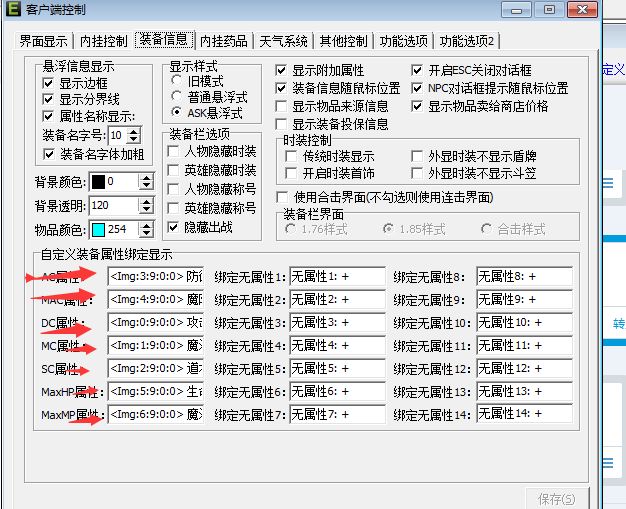
Task: Enable 外显时装不显示盾牌 checkbox
Action: pos(417,156)
